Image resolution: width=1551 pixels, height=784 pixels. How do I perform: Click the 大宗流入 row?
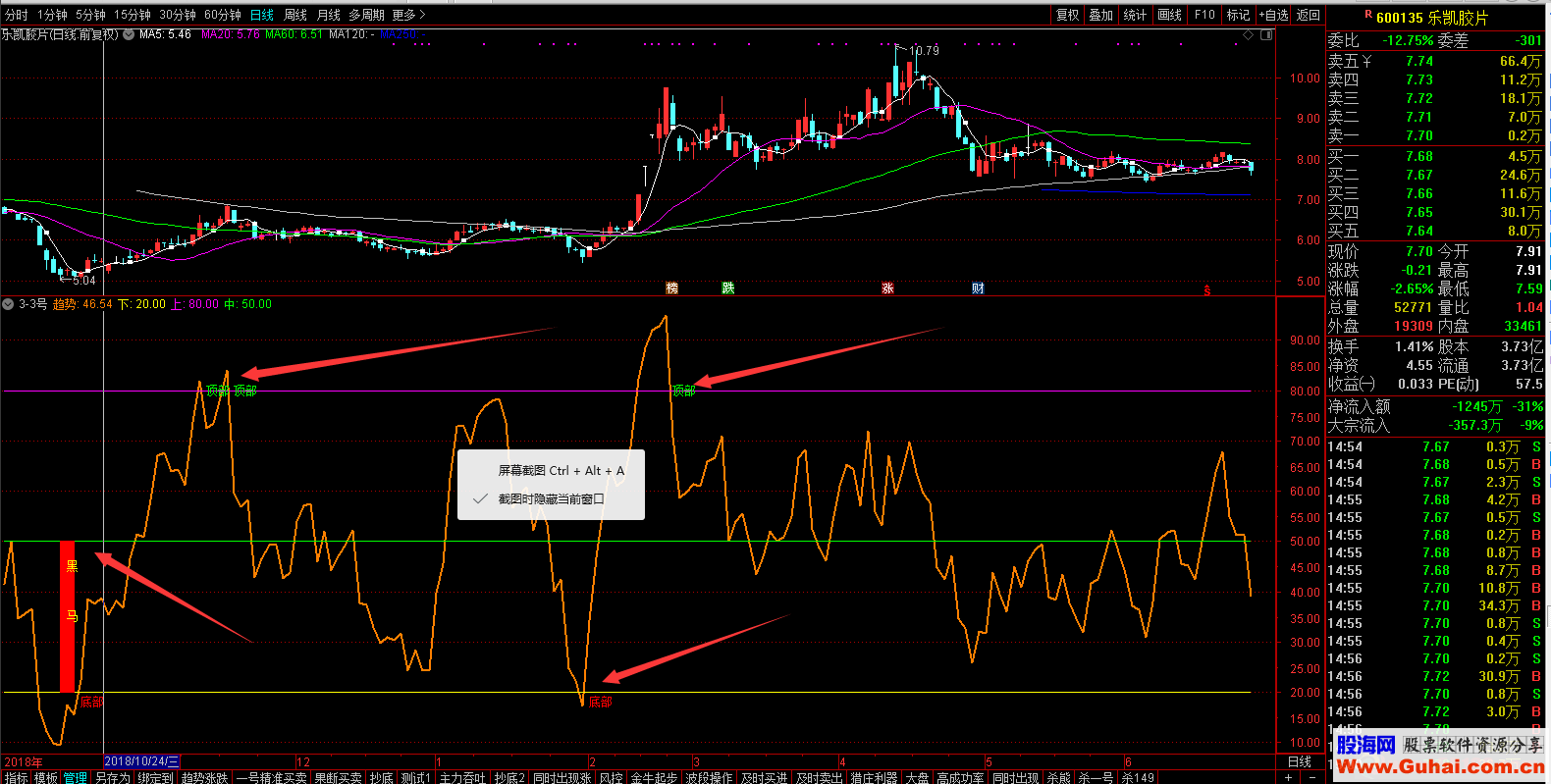[1435, 425]
